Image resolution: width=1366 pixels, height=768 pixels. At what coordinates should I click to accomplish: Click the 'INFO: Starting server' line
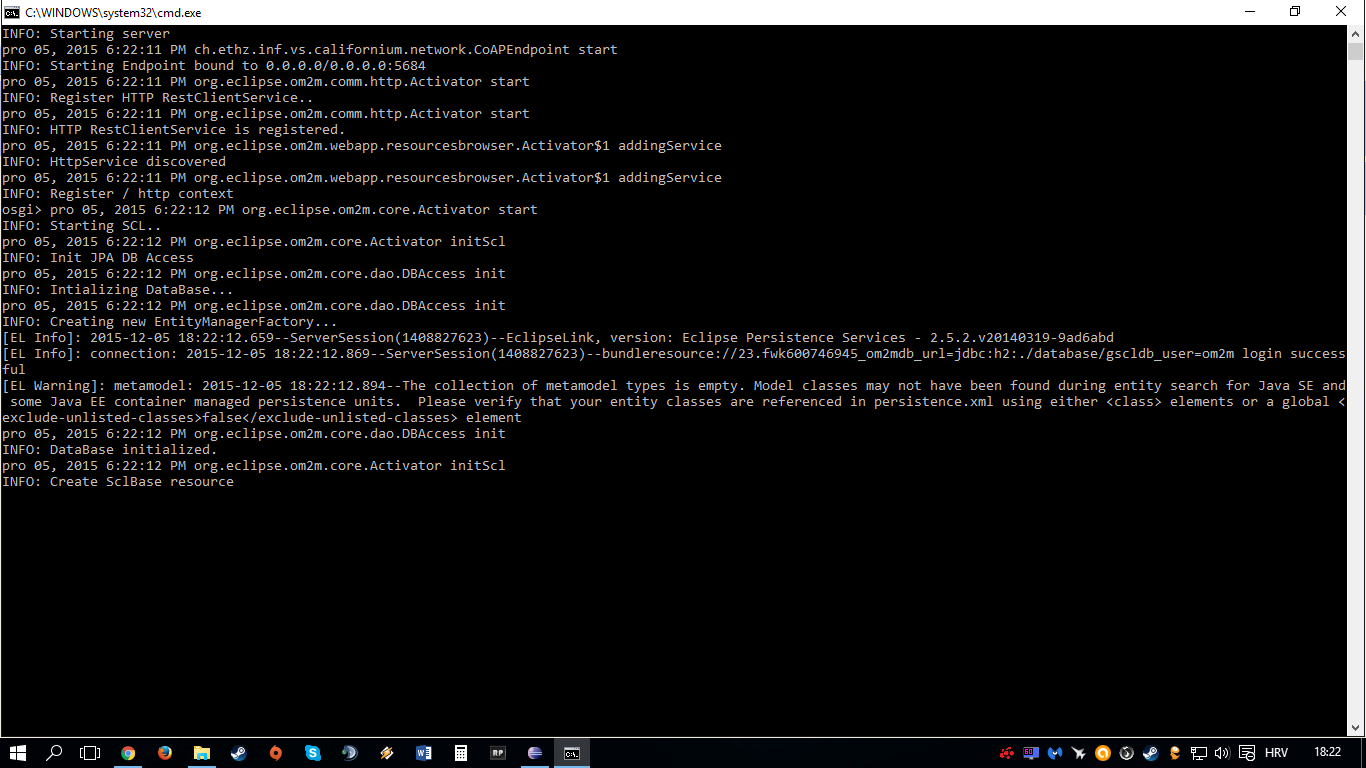click(86, 33)
